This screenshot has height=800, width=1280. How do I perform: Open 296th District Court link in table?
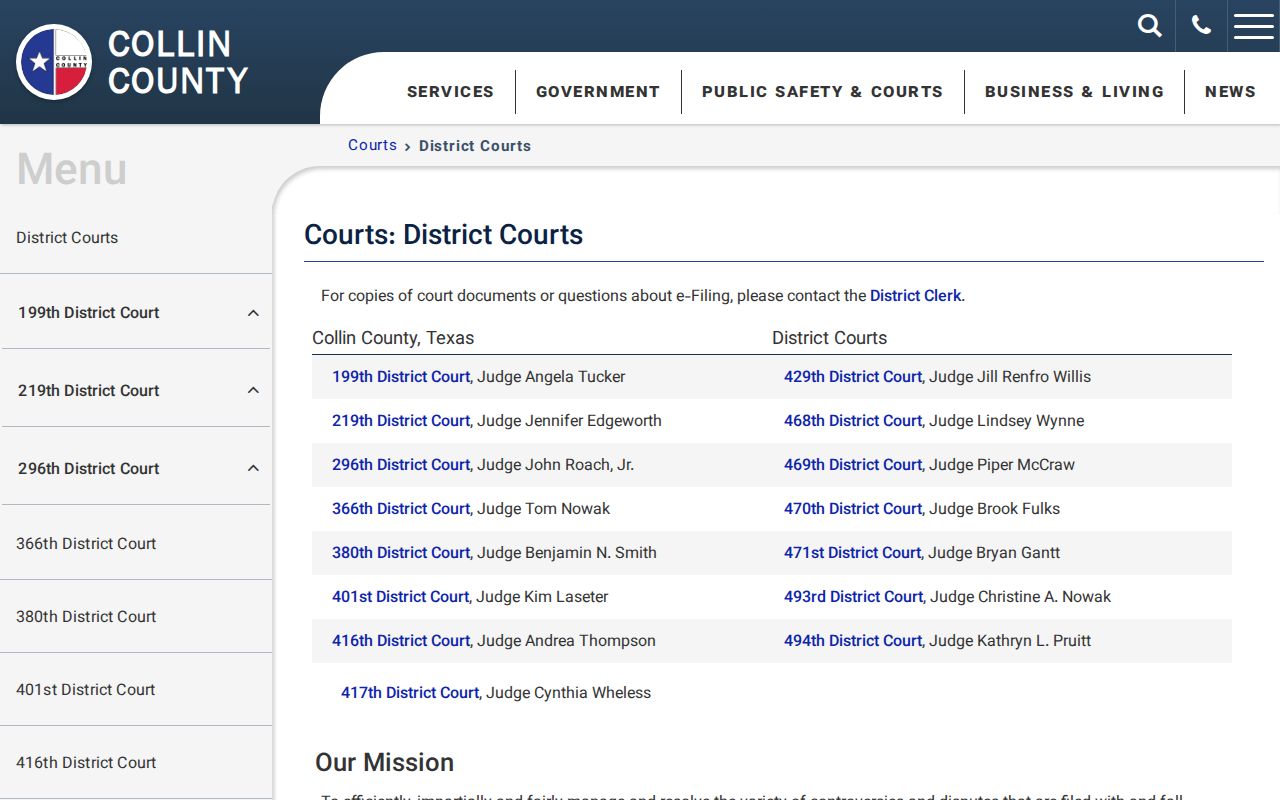(401, 465)
